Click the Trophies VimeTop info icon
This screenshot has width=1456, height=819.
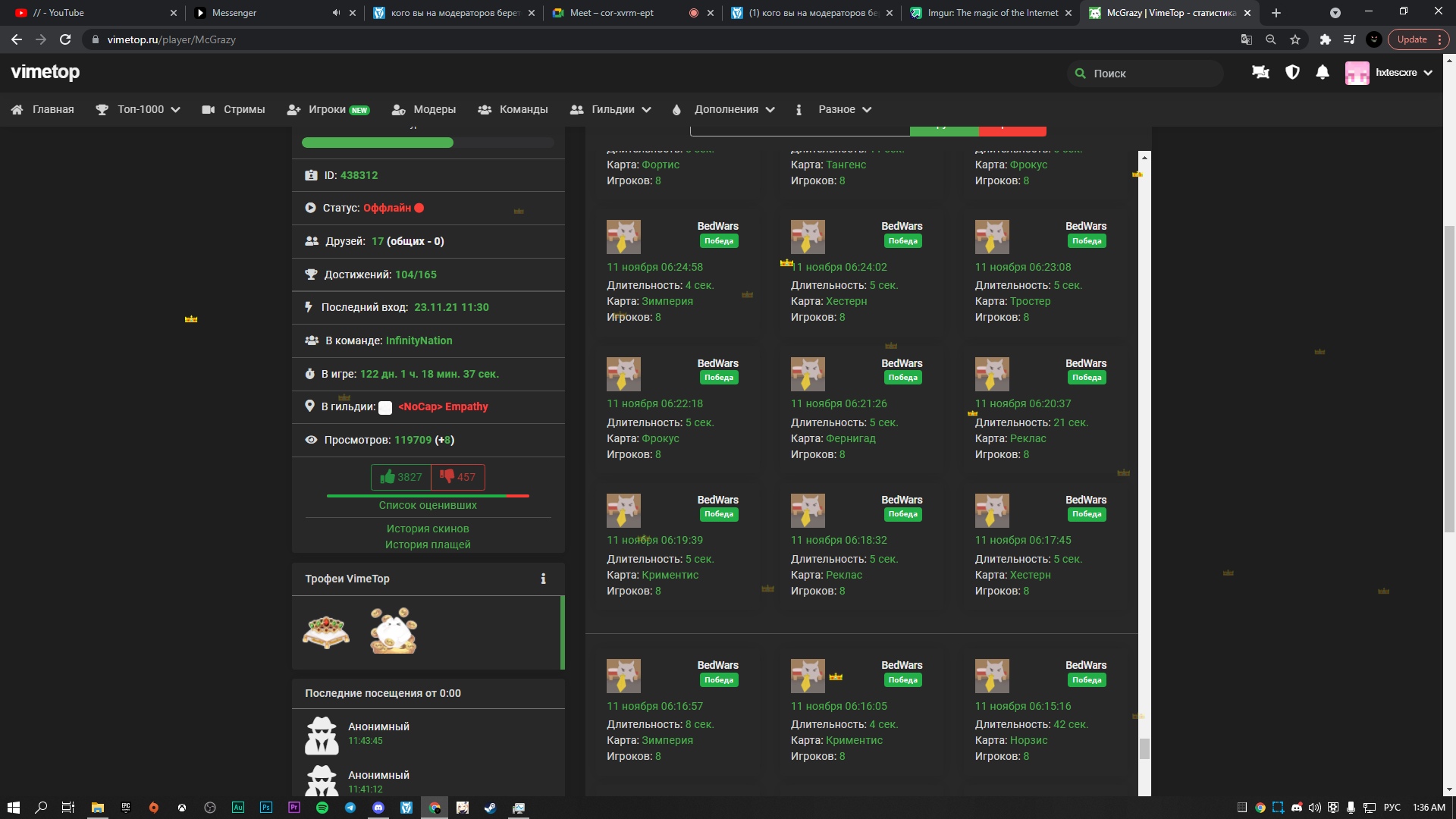tap(543, 579)
